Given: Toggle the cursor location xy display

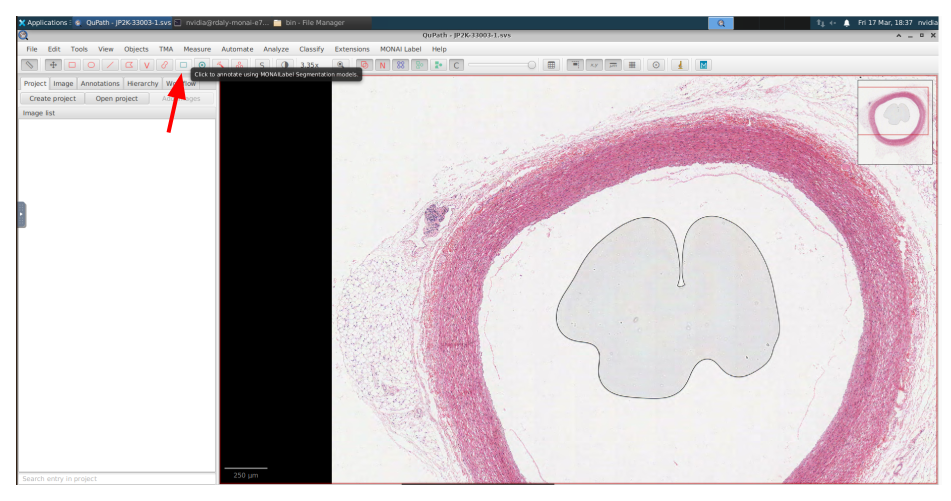Looking at the screenshot, I should pyautogui.click(x=594, y=65).
